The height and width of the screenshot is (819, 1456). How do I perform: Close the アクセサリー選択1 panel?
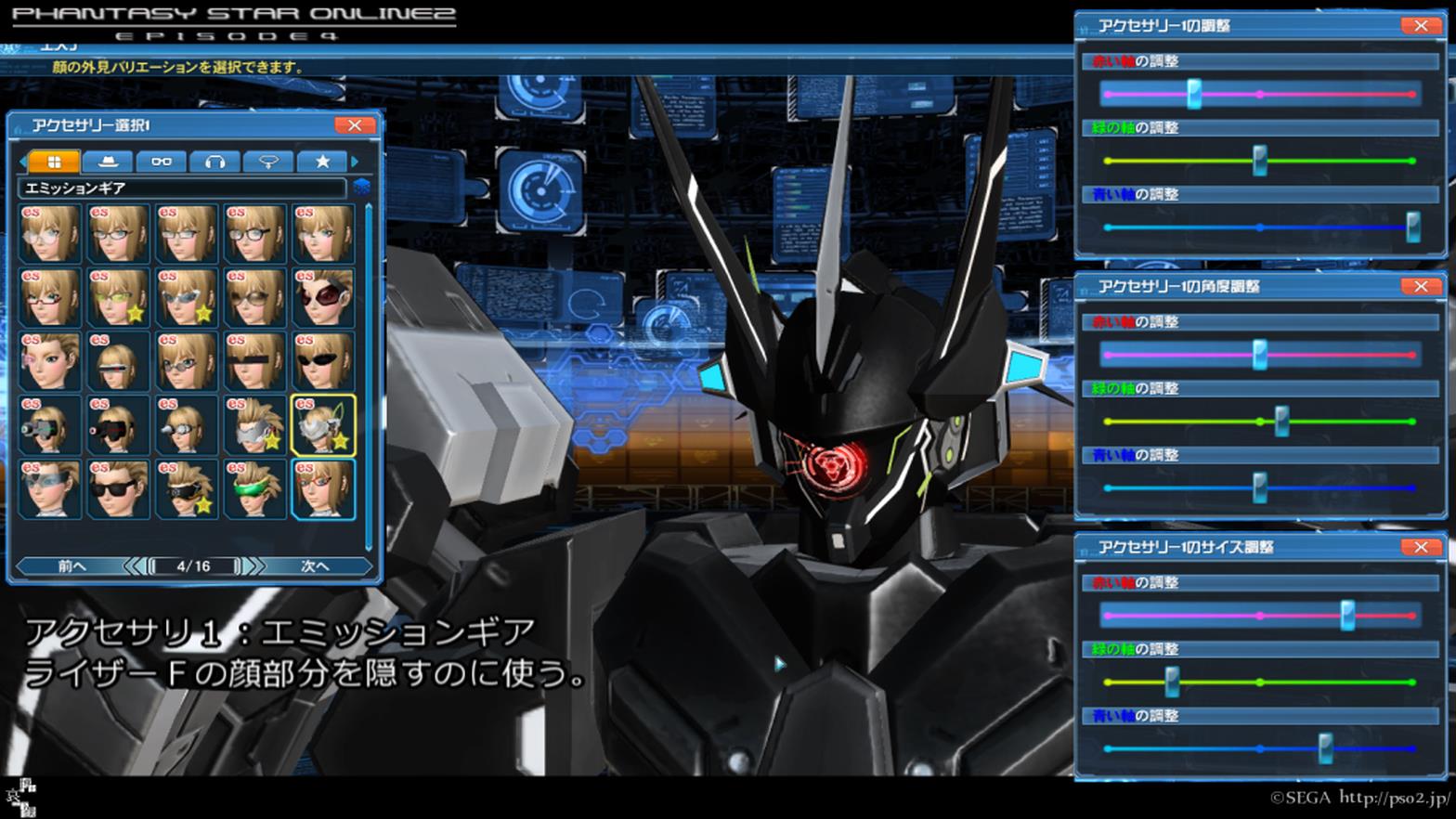(355, 125)
